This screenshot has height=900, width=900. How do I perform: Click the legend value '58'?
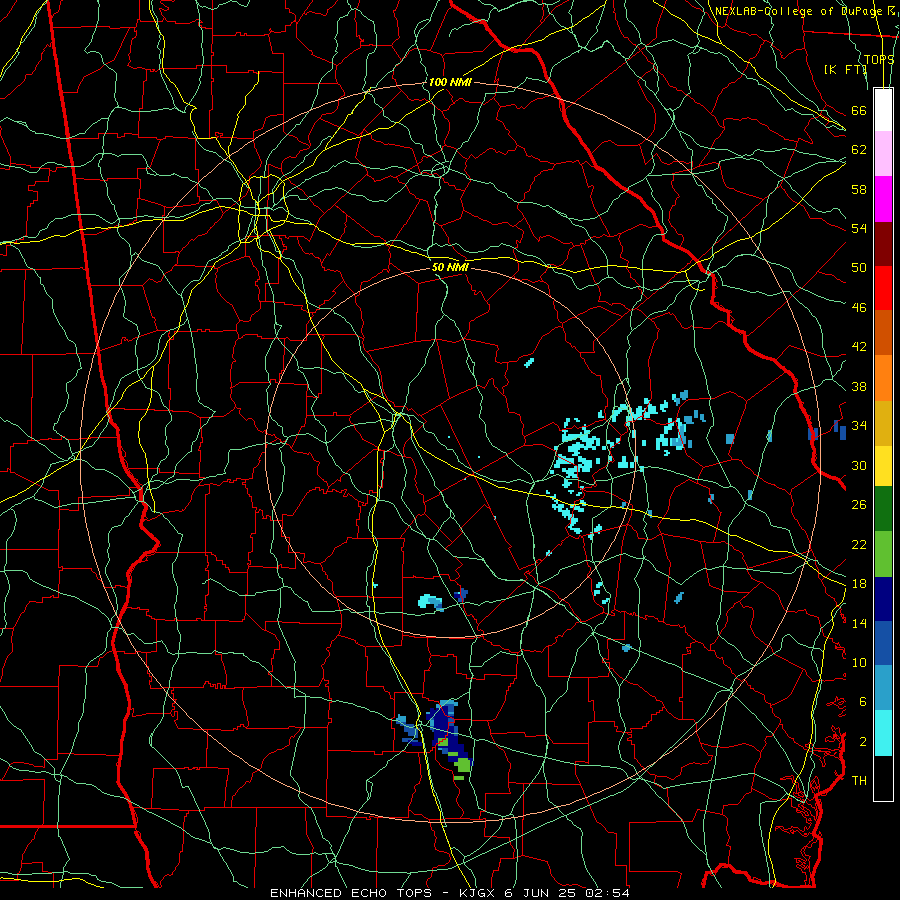tap(859, 189)
